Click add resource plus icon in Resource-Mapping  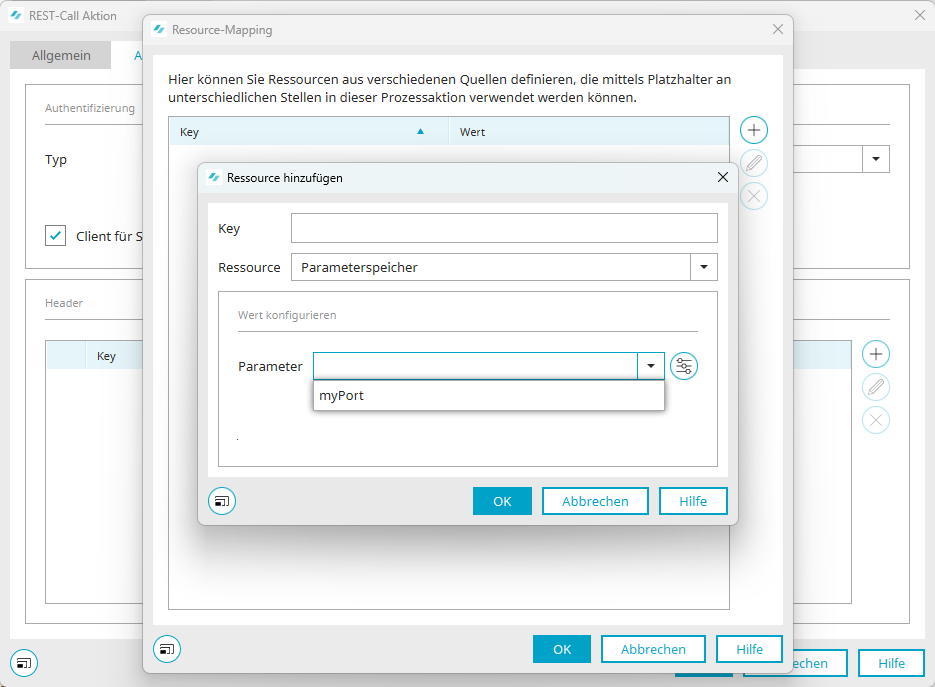(754, 130)
